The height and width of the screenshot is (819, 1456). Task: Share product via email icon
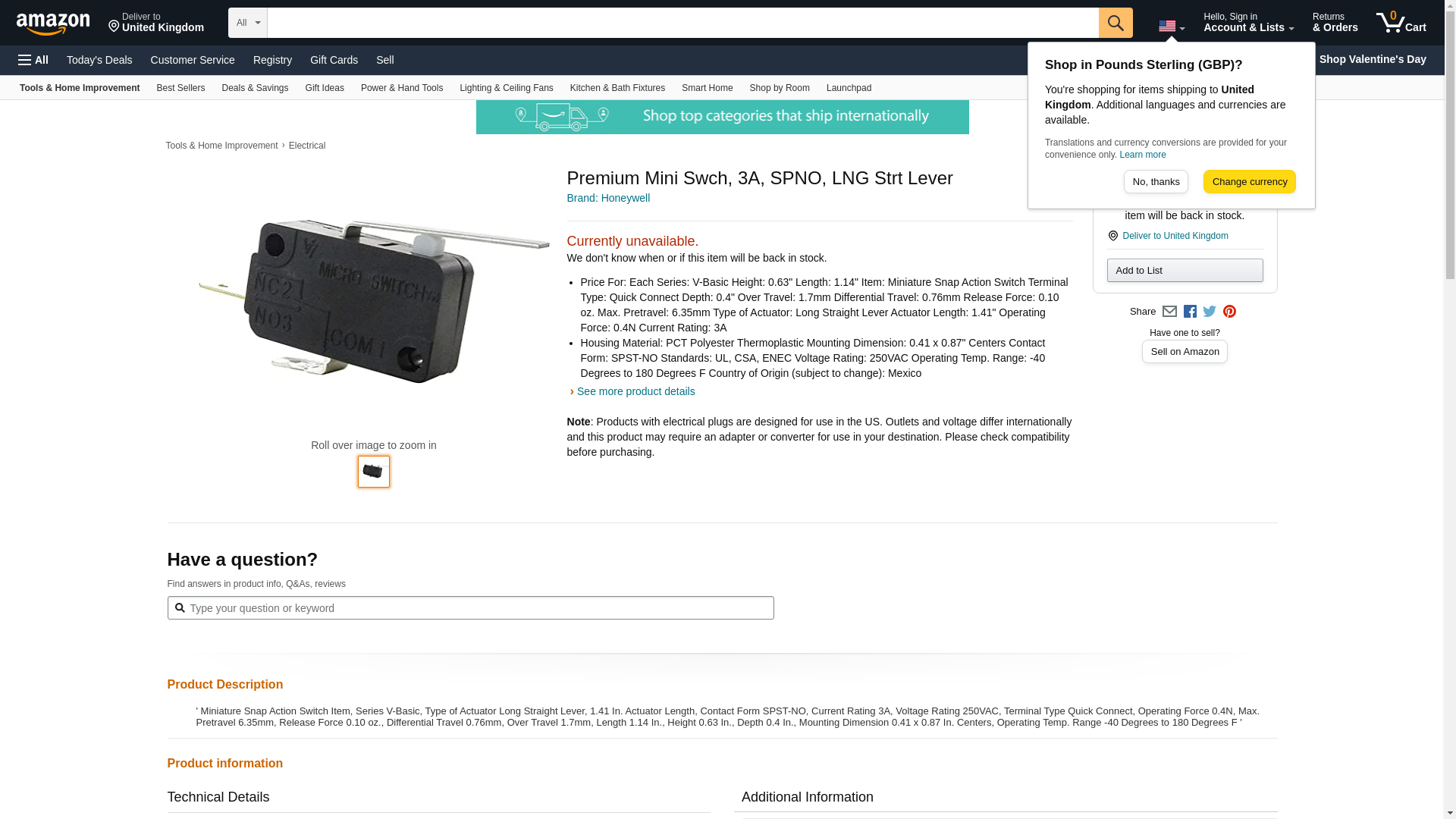[1169, 312]
